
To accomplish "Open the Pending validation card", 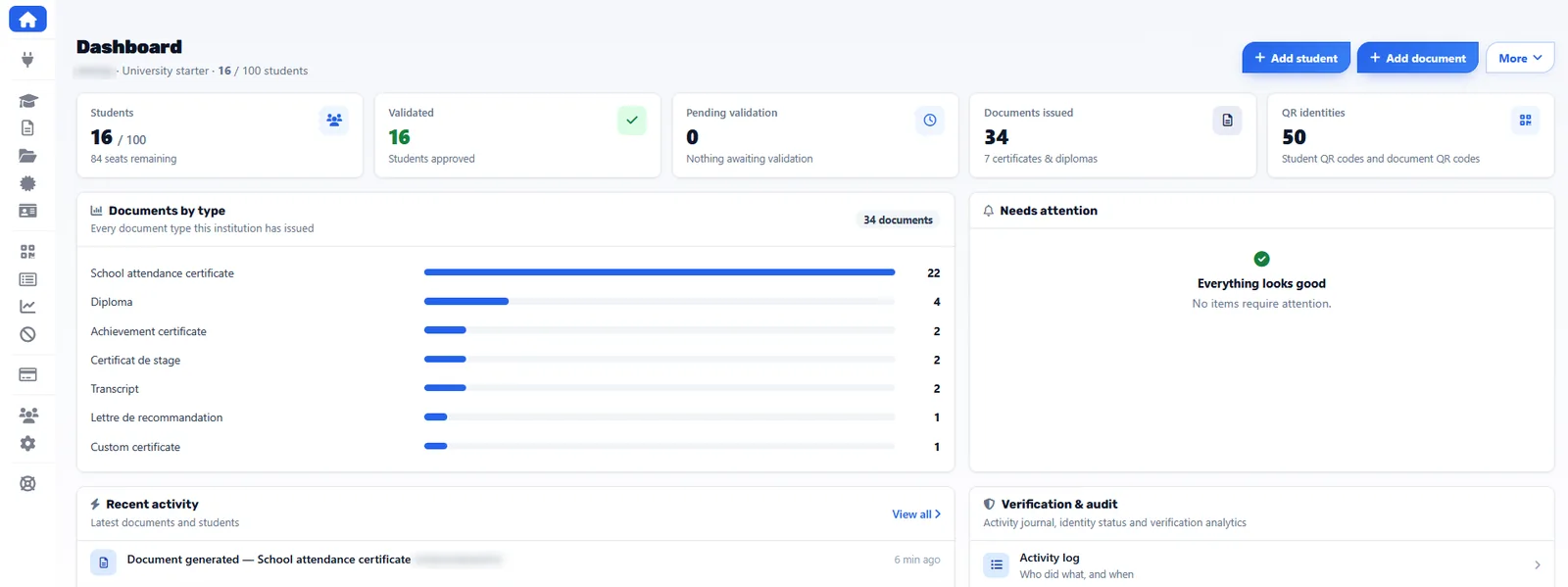I will click(815, 135).
